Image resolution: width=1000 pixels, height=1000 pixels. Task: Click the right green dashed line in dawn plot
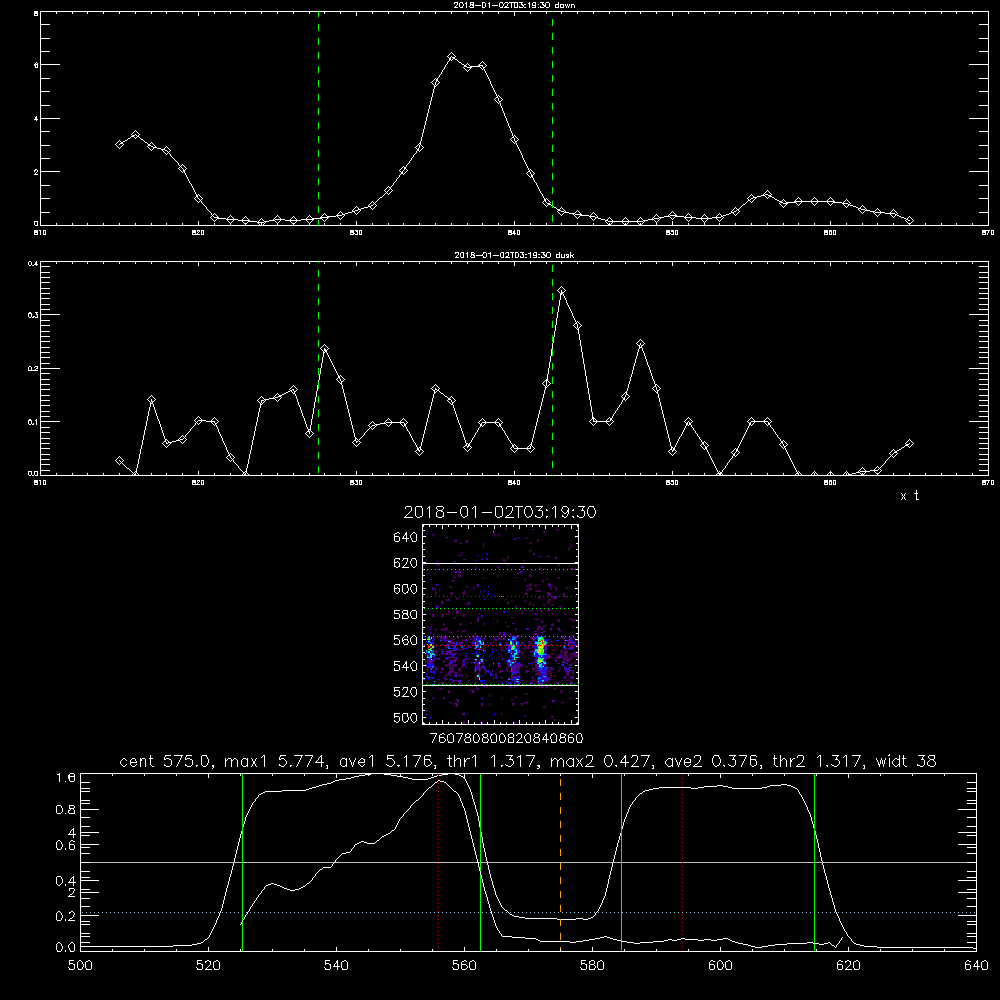pyautogui.click(x=552, y=118)
